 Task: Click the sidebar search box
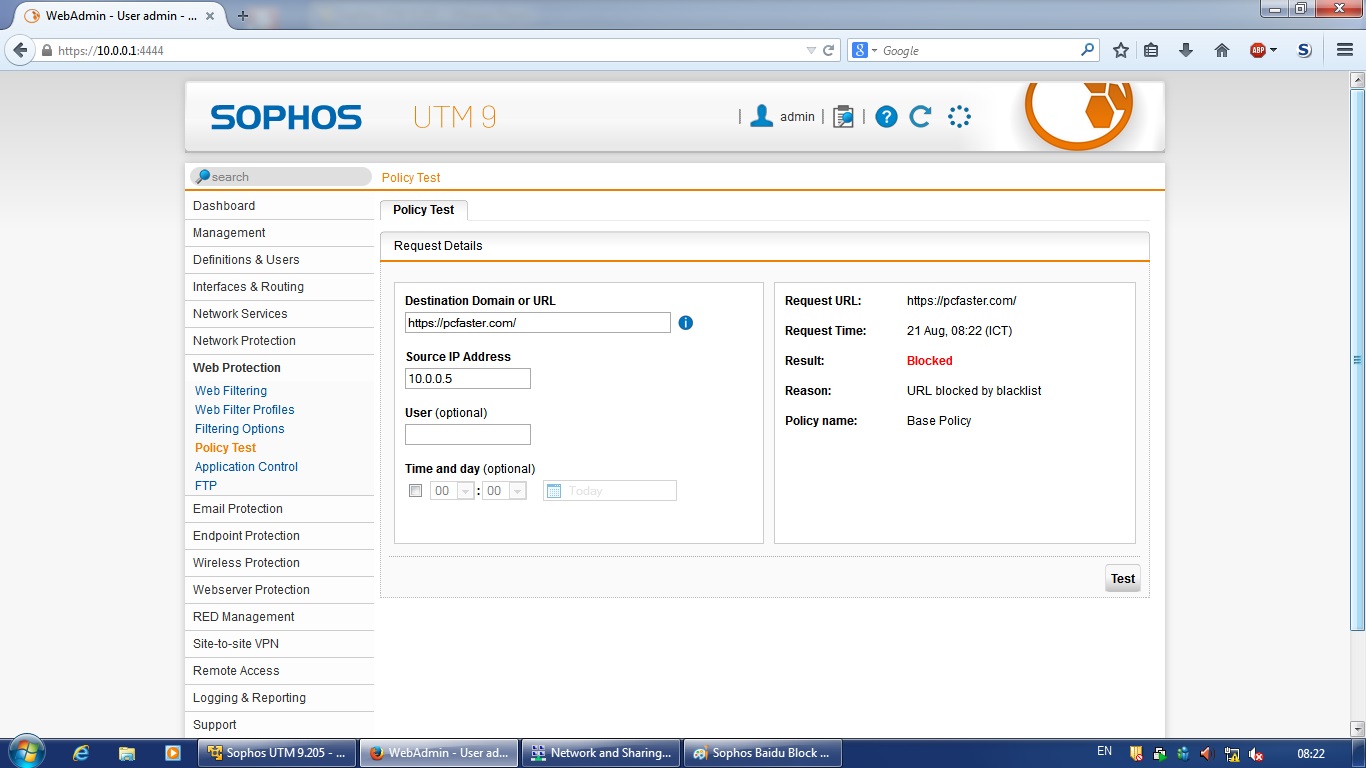coord(281,177)
